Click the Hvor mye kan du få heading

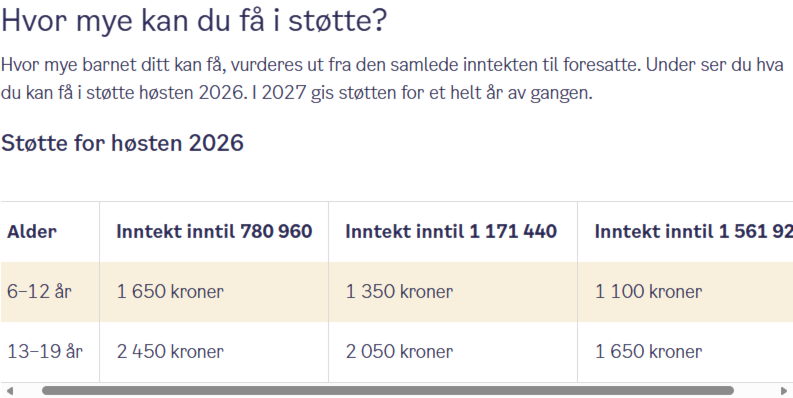(194, 21)
